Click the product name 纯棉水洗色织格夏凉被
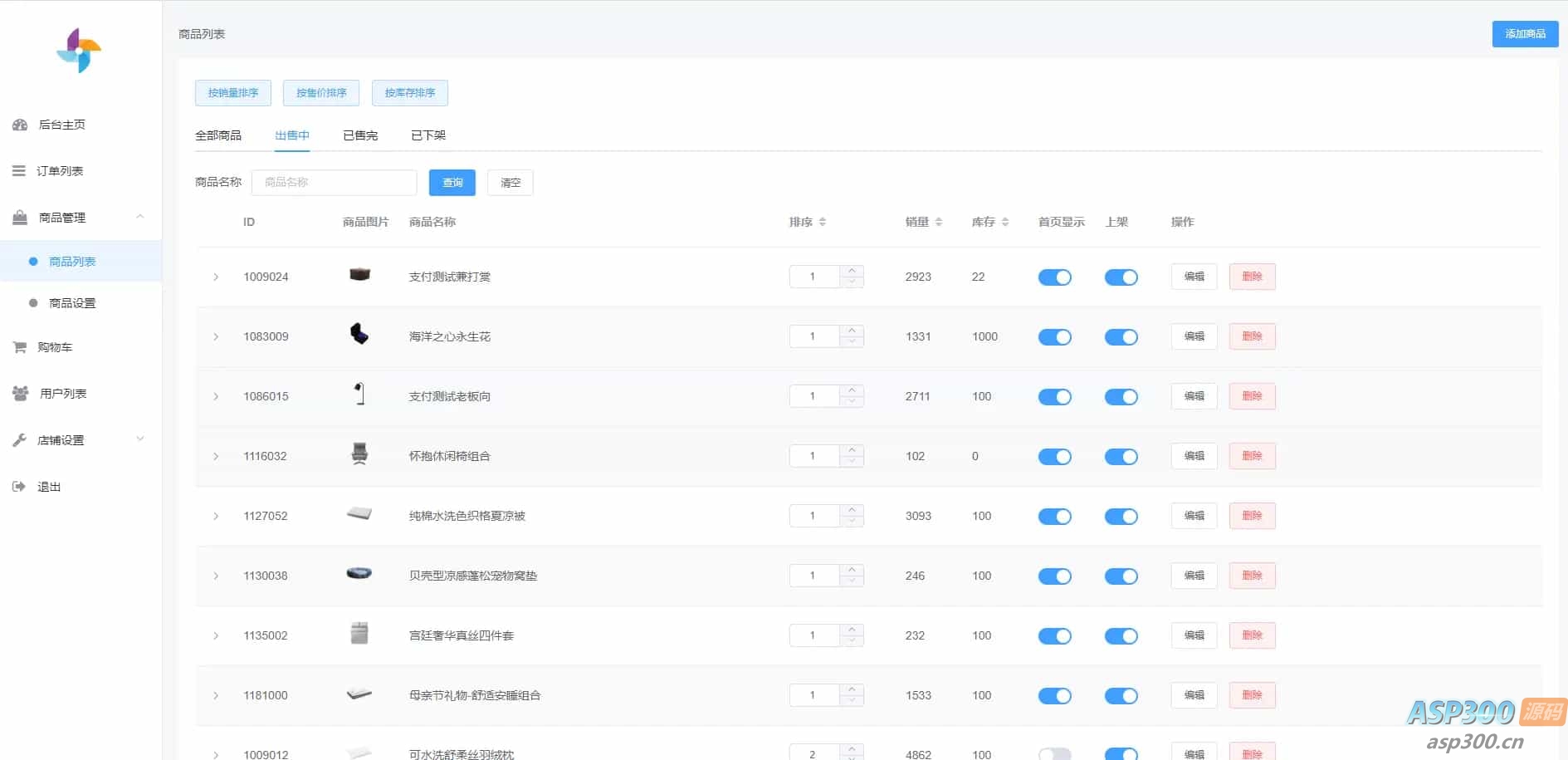1568x760 pixels. pos(467,516)
